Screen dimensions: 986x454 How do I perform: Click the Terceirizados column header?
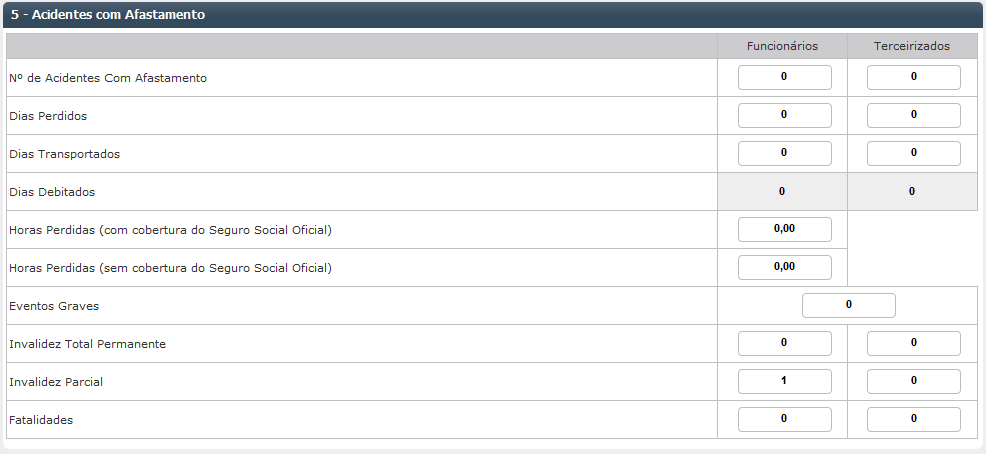click(912, 46)
